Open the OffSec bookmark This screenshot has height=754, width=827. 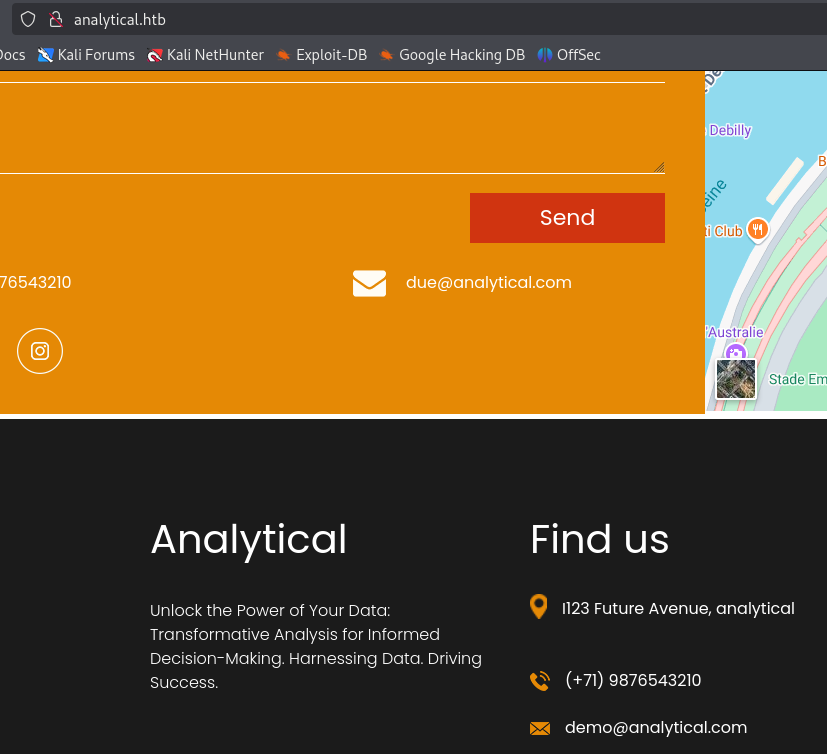[569, 55]
